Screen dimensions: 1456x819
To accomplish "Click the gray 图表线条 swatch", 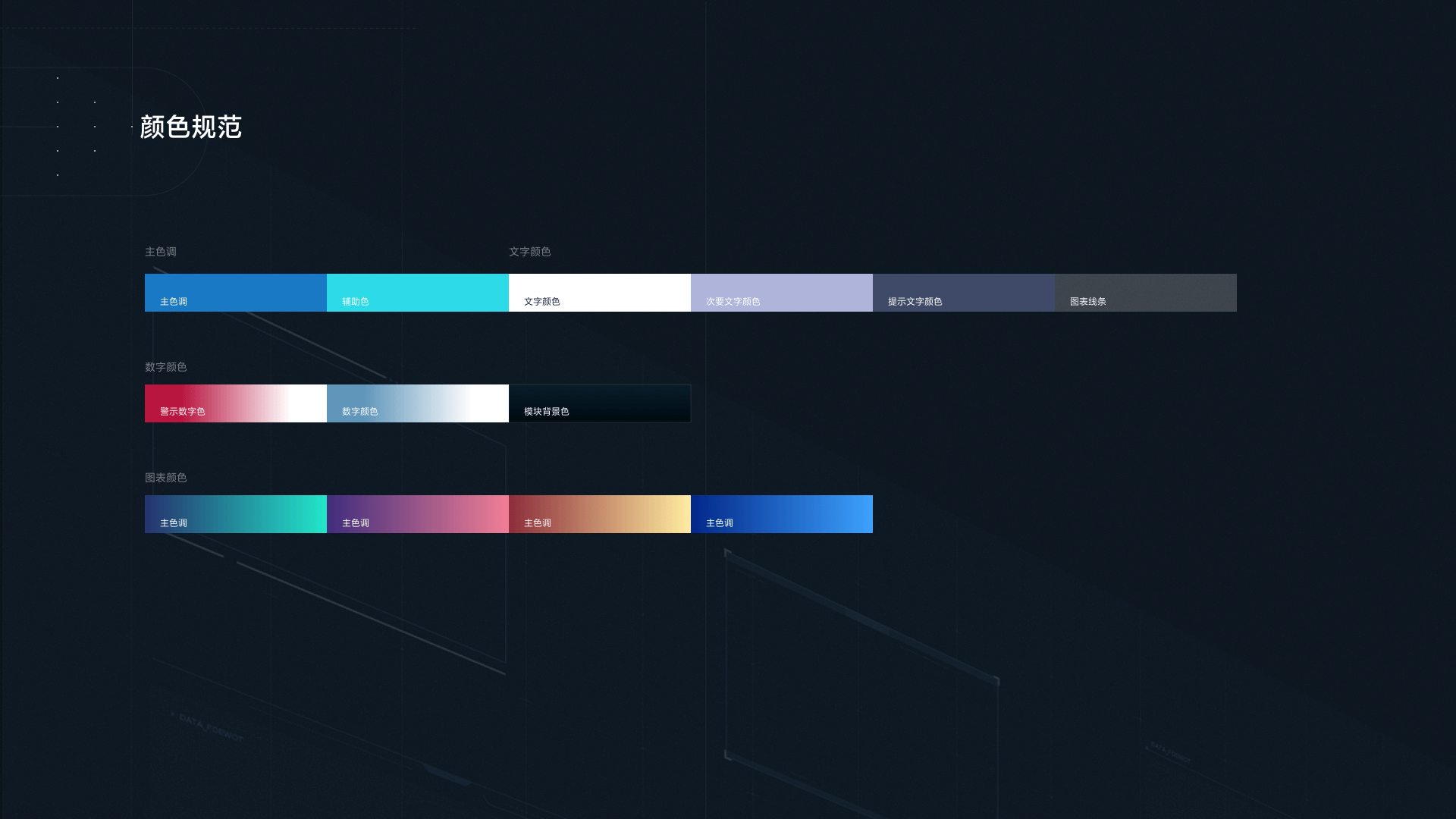I will click(1146, 293).
